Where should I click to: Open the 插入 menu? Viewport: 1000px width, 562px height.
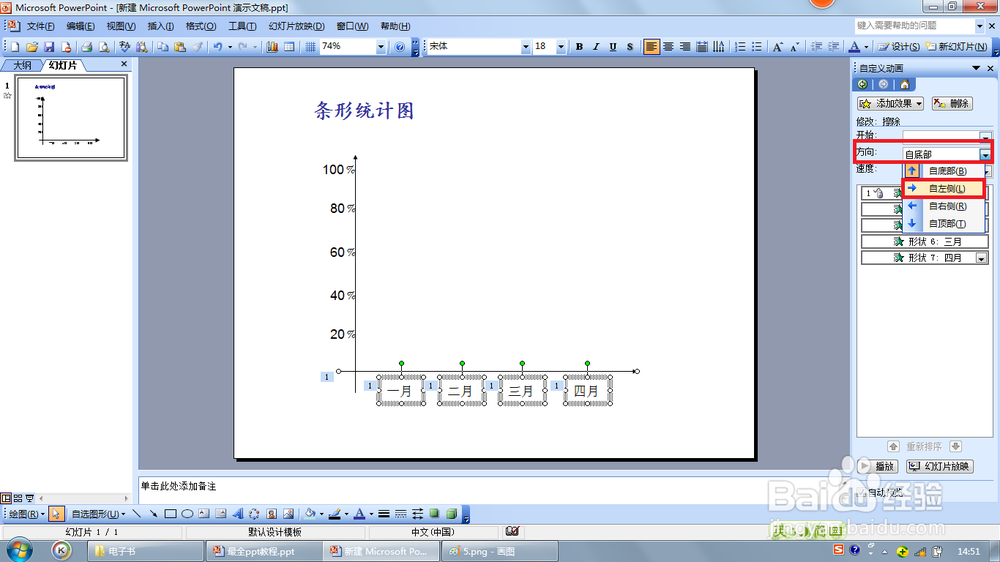tap(160, 26)
